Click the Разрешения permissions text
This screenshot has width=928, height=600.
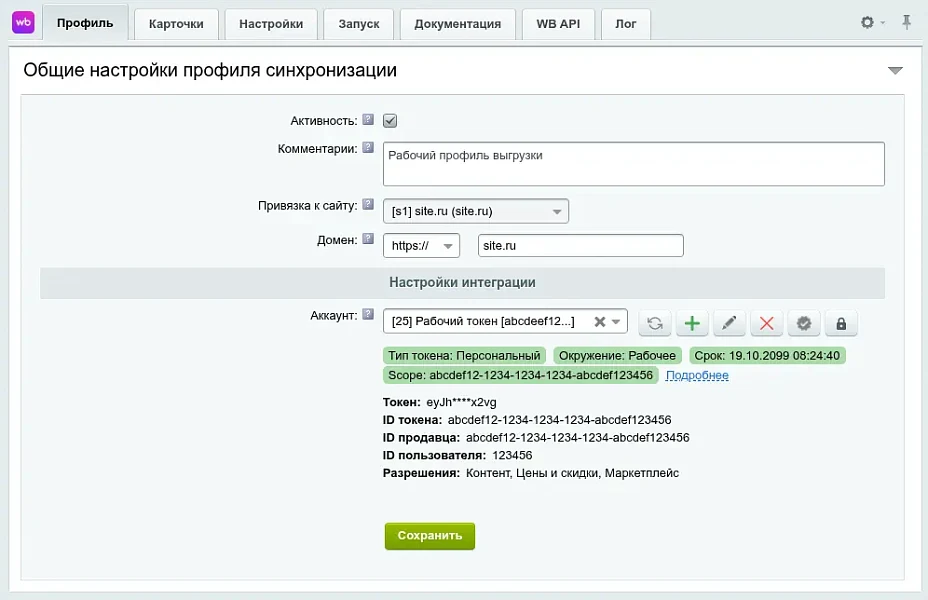point(572,473)
